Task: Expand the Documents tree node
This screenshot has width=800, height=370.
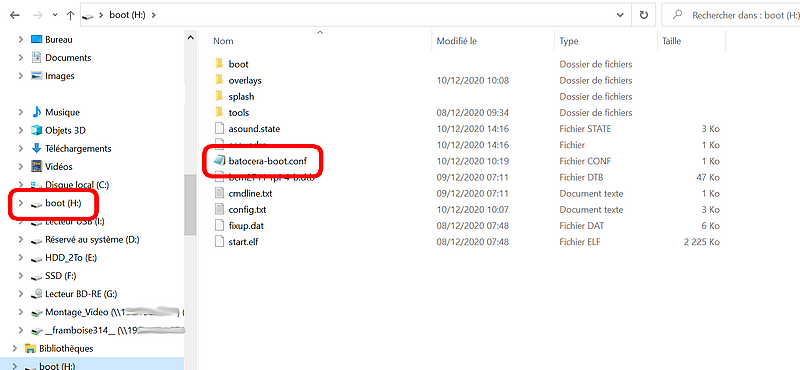Action: point(20,58)
